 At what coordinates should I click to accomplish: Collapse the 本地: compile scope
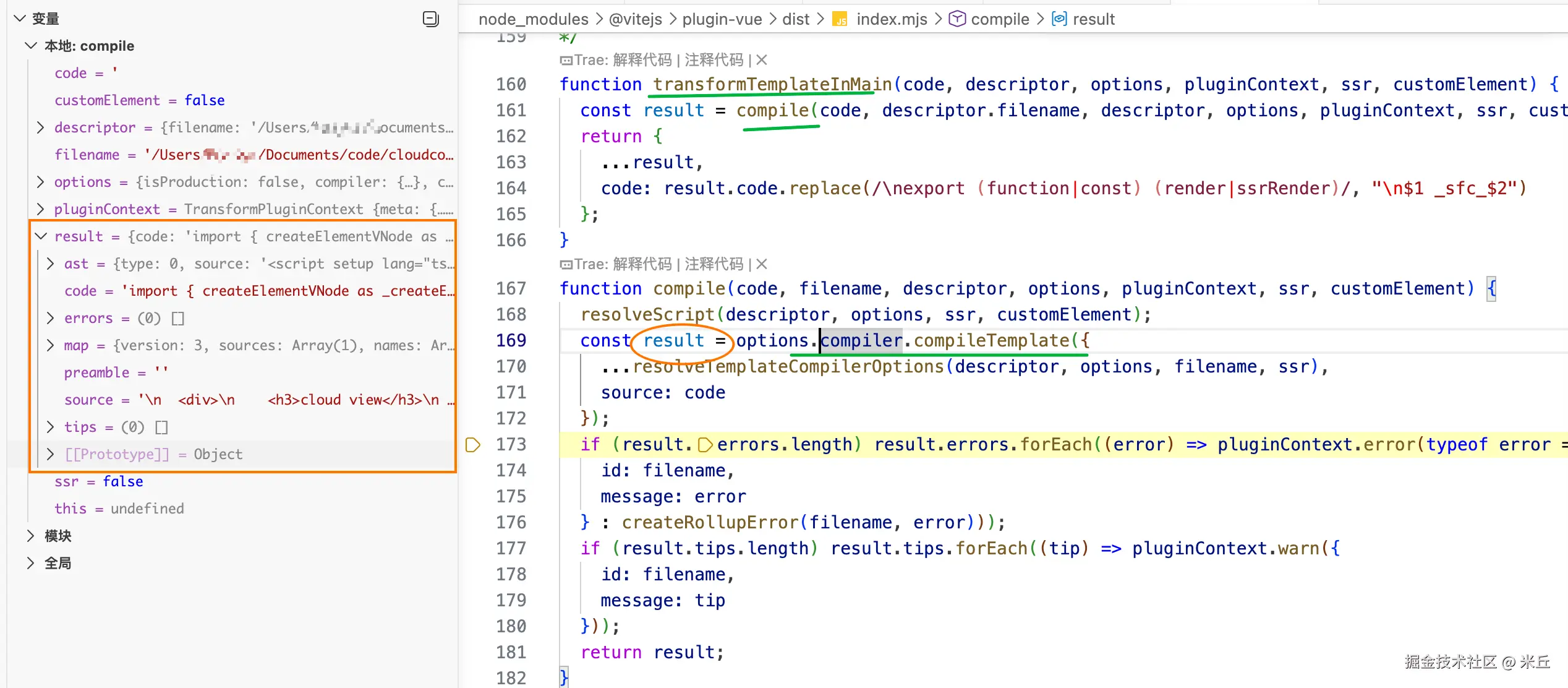pos(31,46)
